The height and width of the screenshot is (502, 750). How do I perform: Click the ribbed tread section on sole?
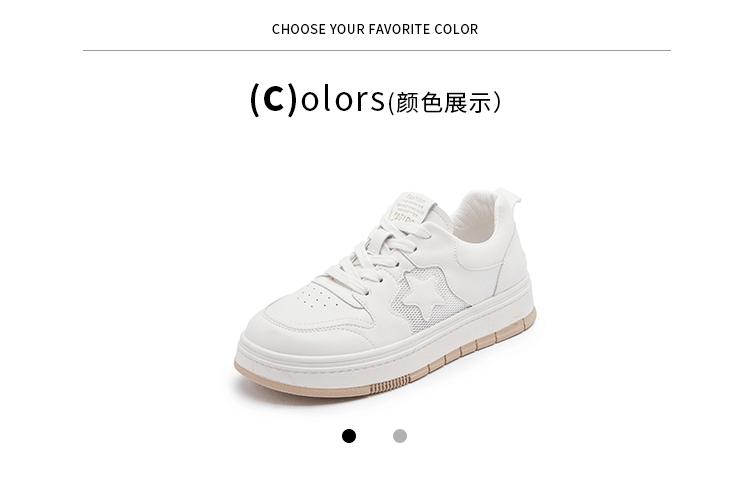(390, 383)
